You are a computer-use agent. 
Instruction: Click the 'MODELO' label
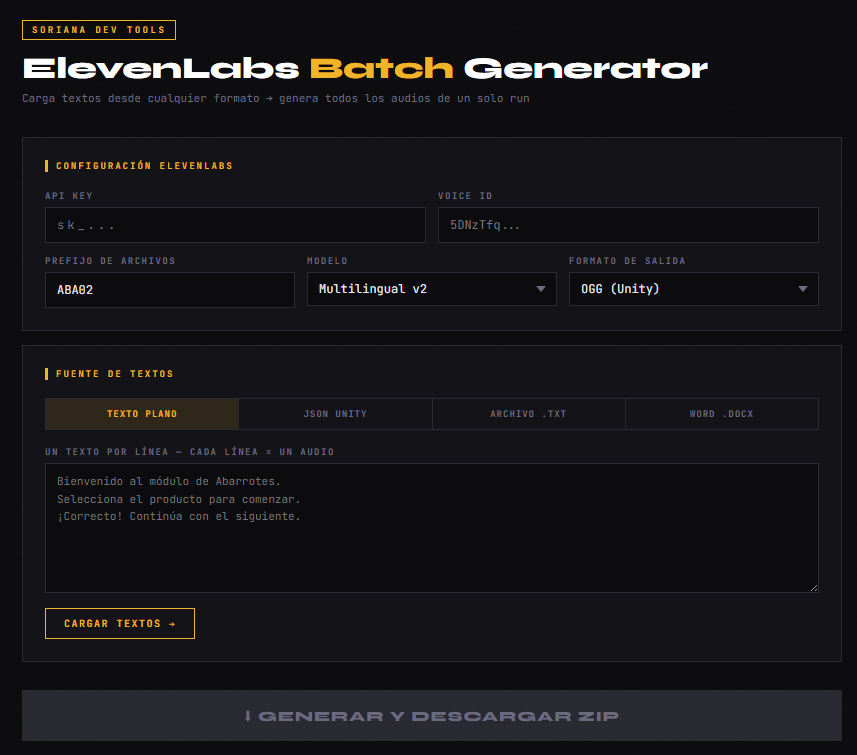tap(327, 261)
